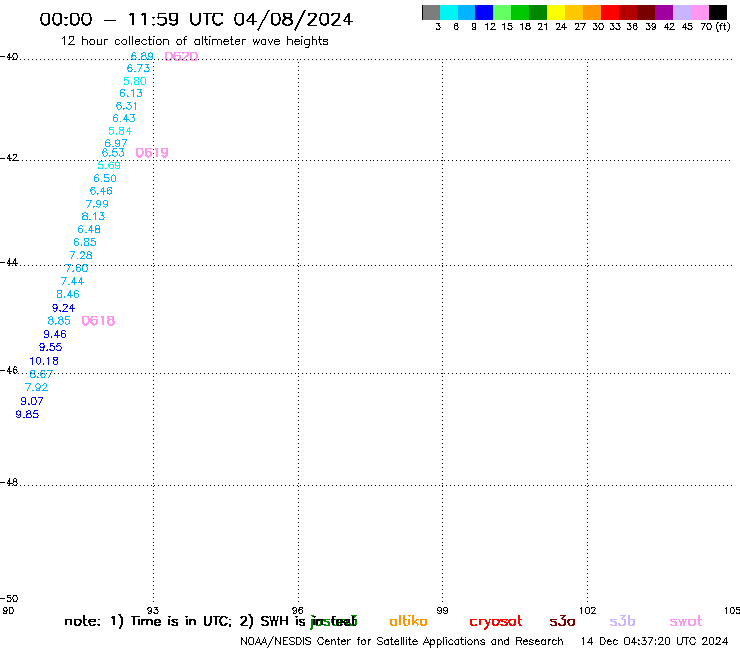This screenshot has height=650, width=740.
Task: Click the 7.99 wave height value
Action: [97, 204]
